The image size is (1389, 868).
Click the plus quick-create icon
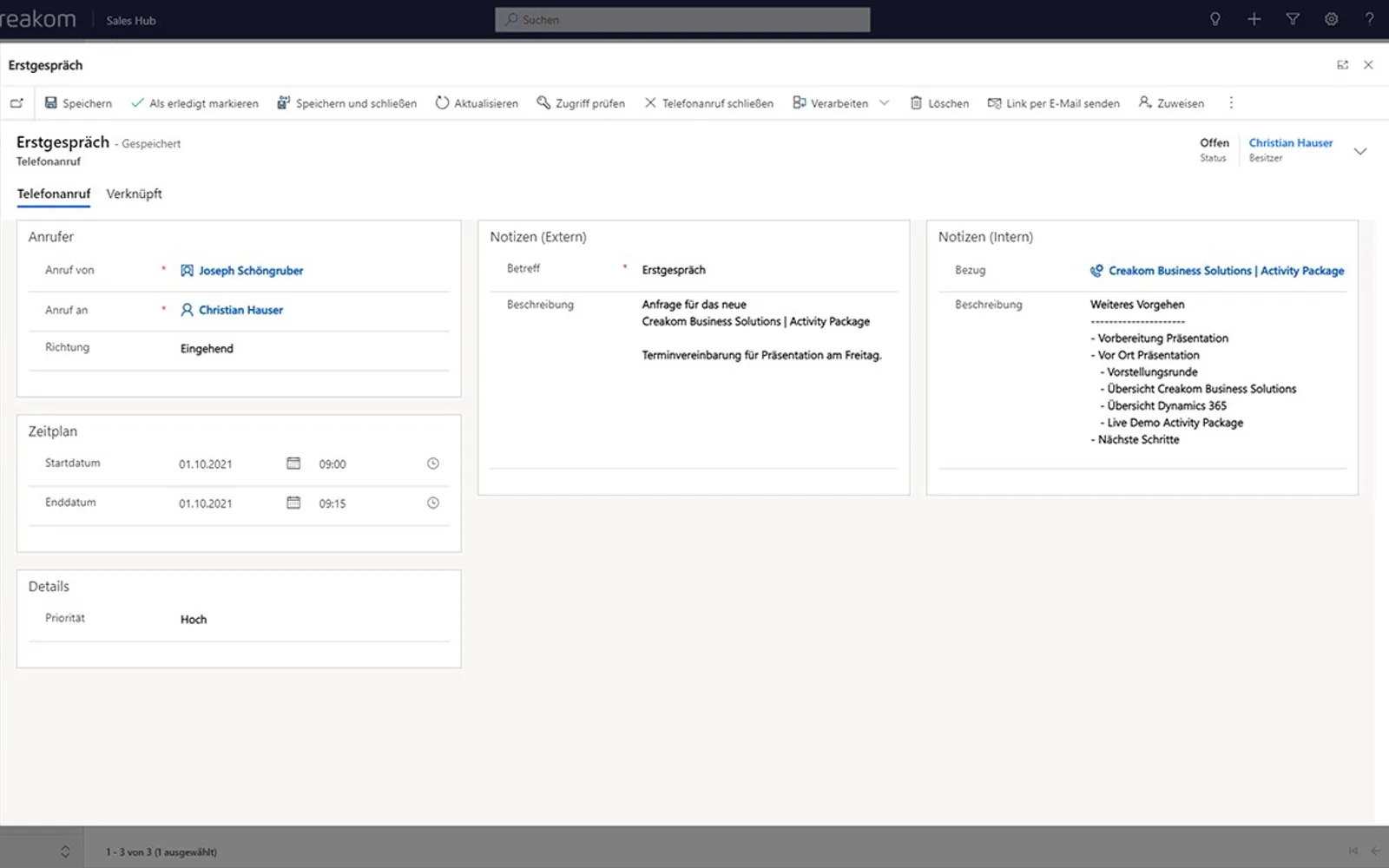(1254, 19)
